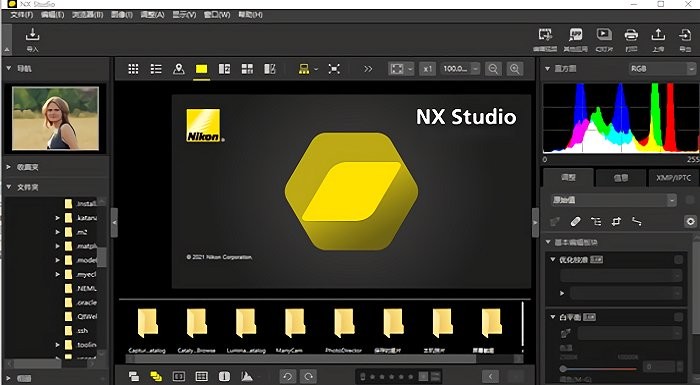This screenshot has width=700, height=385.
Task: Click the Export icon
Action: point(685,35)
